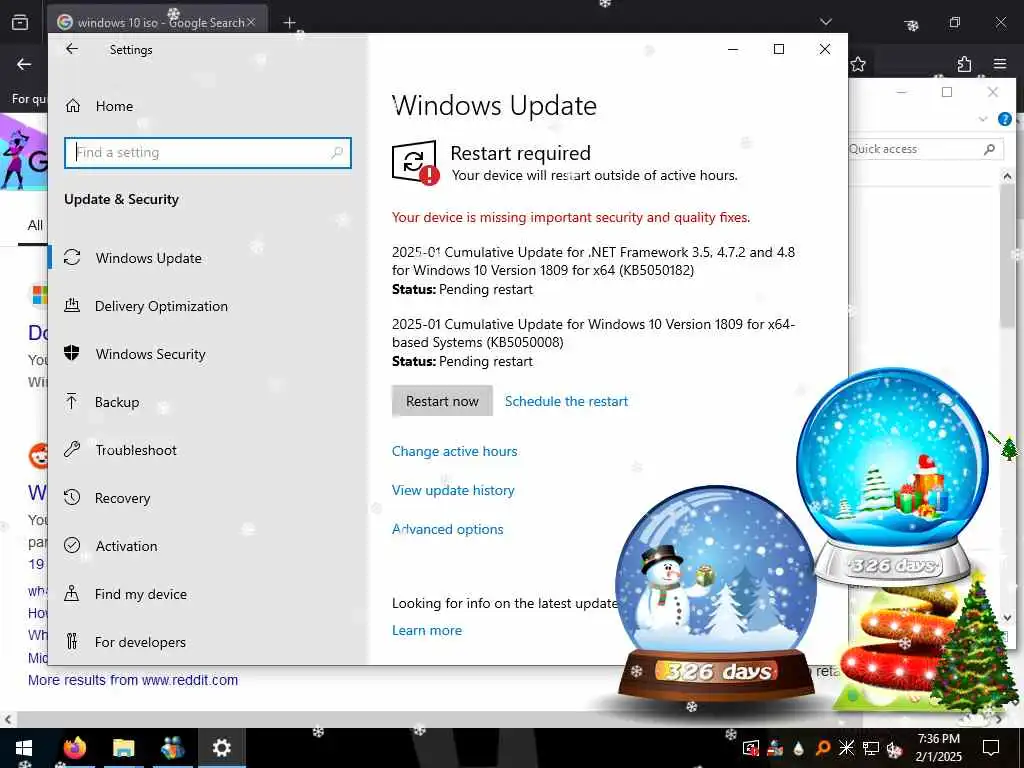Click the Delivery Optimization icon
1024x768 pixels.
click(x=72, y=305)
